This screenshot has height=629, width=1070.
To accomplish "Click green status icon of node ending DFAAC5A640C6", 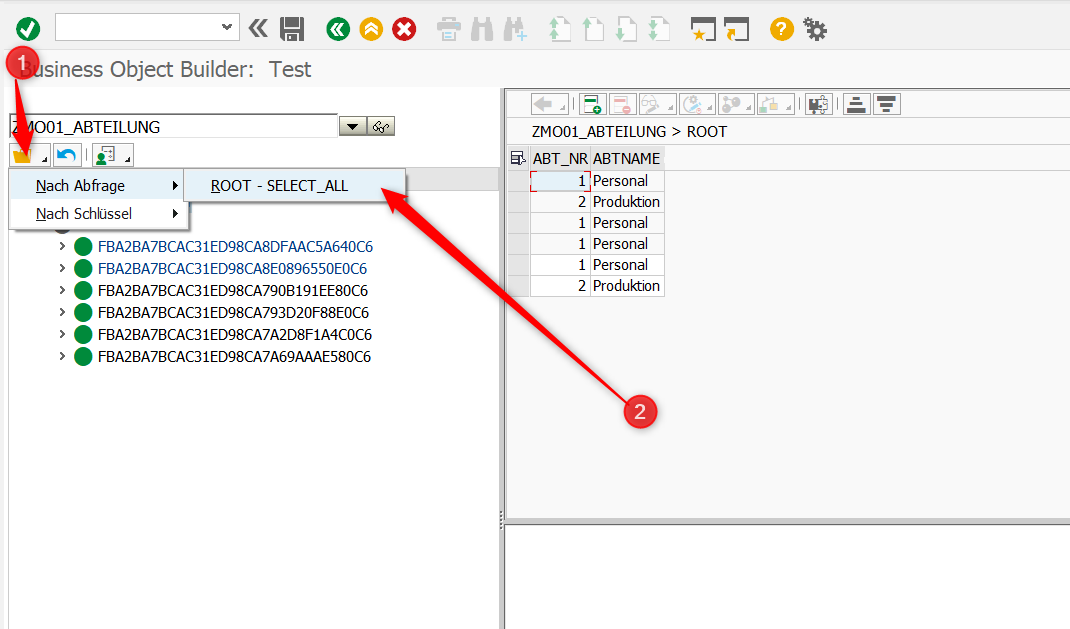I will [x=83, y=246].
